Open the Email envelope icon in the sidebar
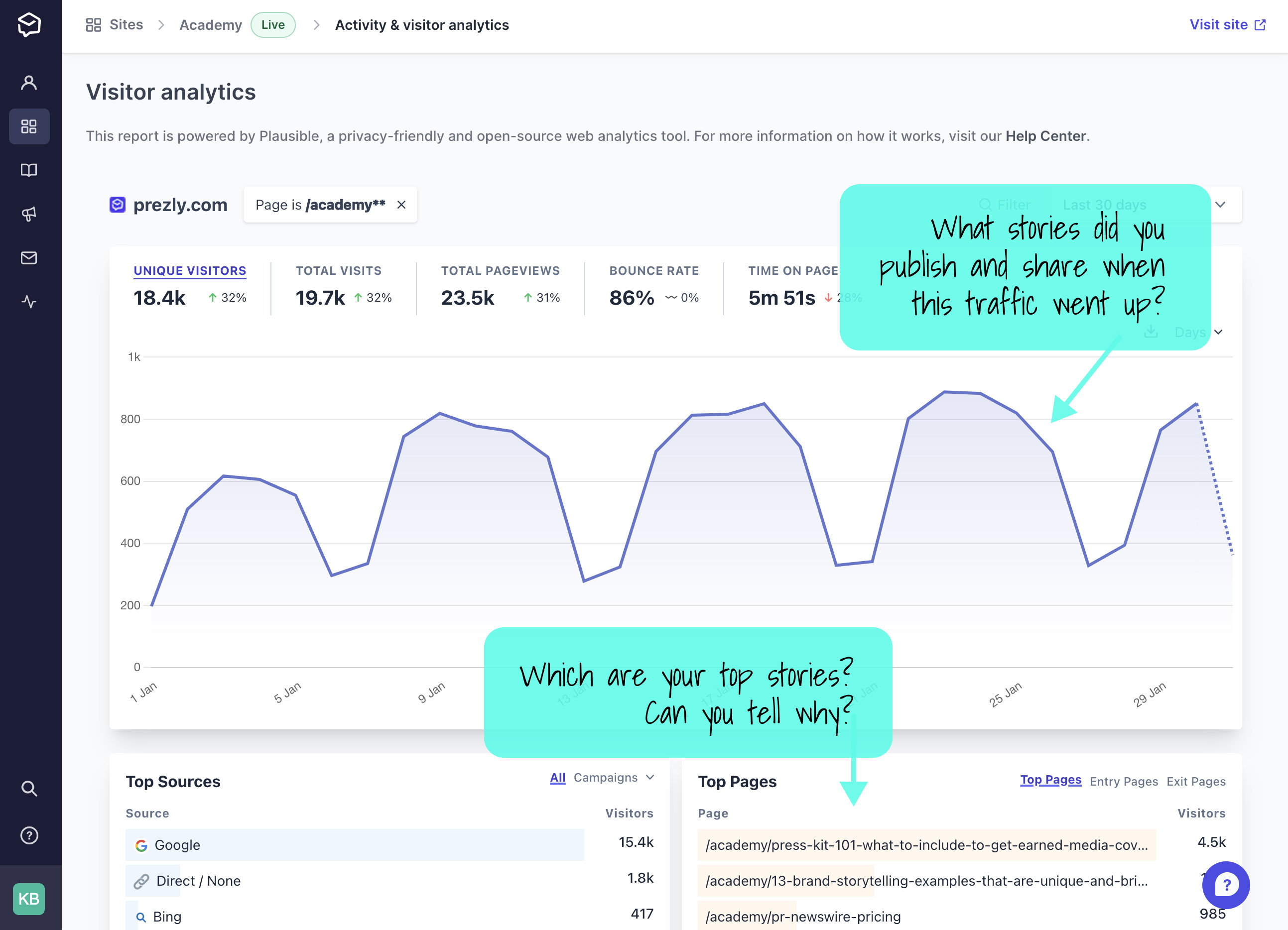The width and height of the screenshot is (1288, 930). [x=29, y=258]
